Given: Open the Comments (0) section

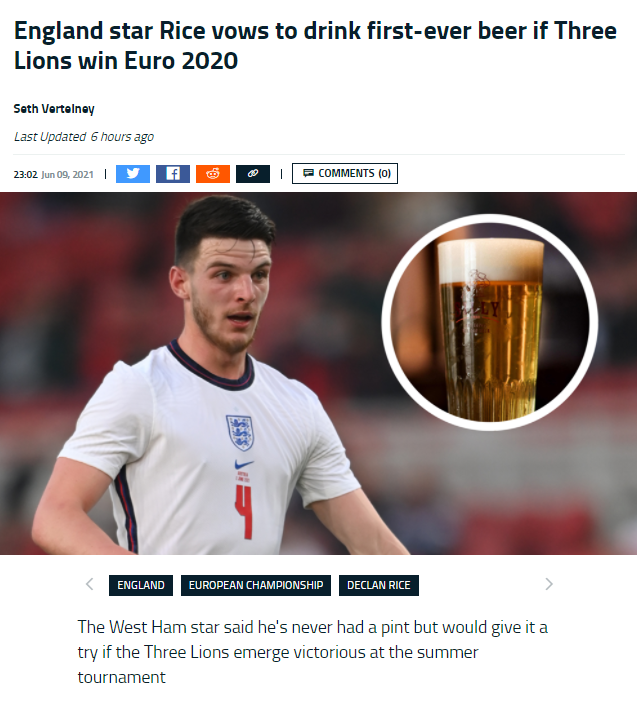Looking at the screenshot, I should [x=345, y=173].
